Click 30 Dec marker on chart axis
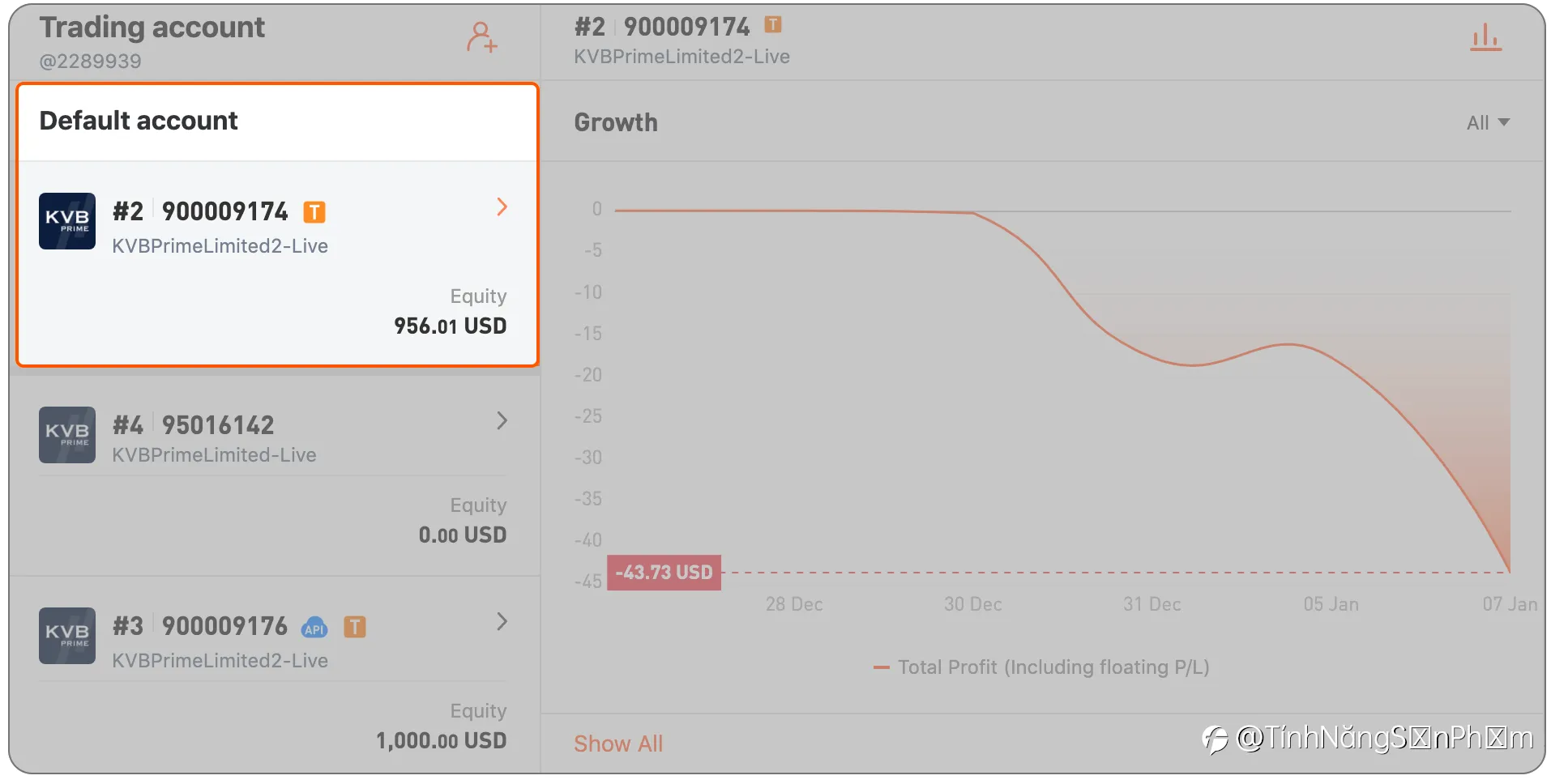This screenshot has width=1551, height=784. [972, 604]
